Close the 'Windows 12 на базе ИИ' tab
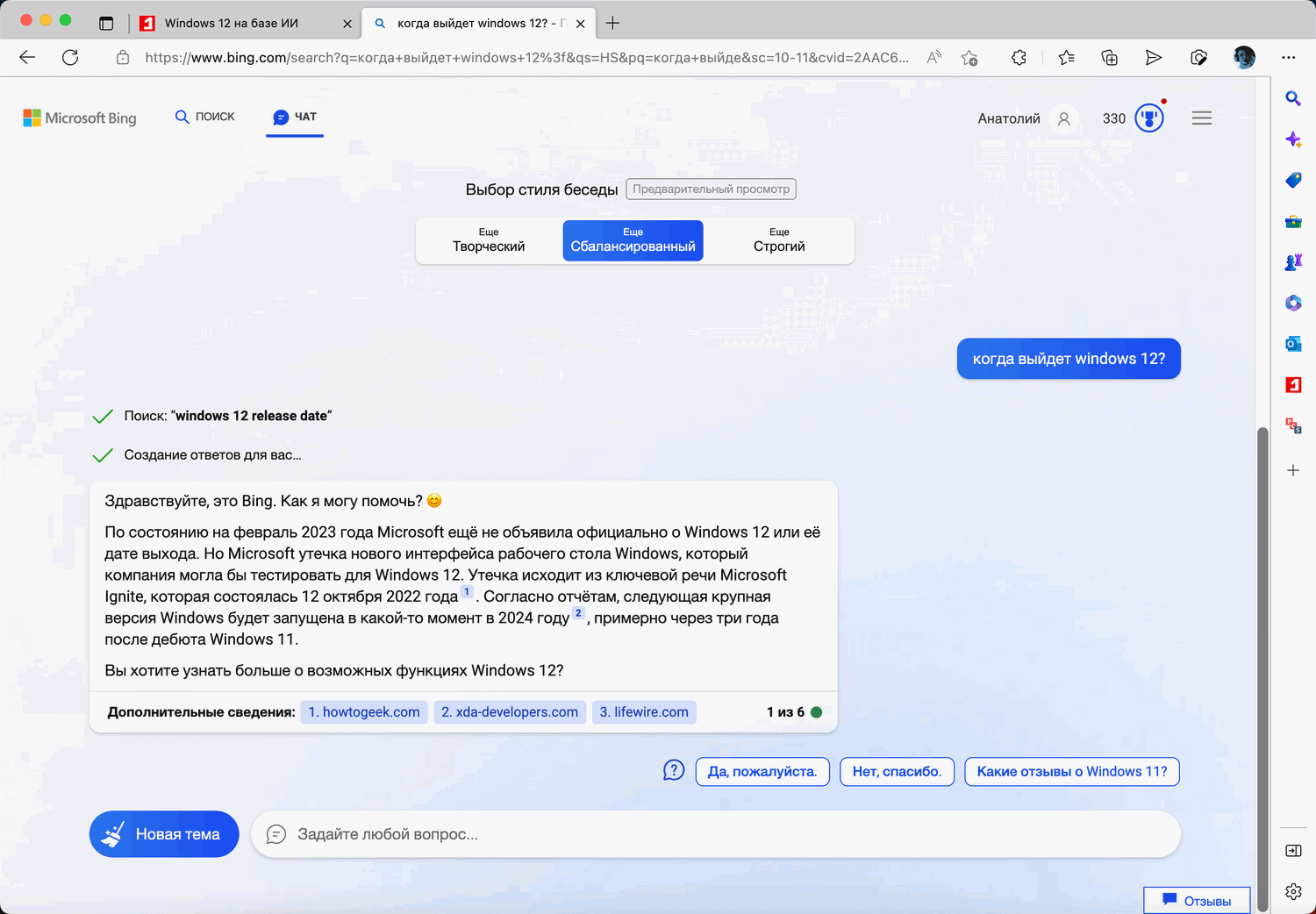The height and width of the screenshot is (914, 1316). click(x=347, y=24)
